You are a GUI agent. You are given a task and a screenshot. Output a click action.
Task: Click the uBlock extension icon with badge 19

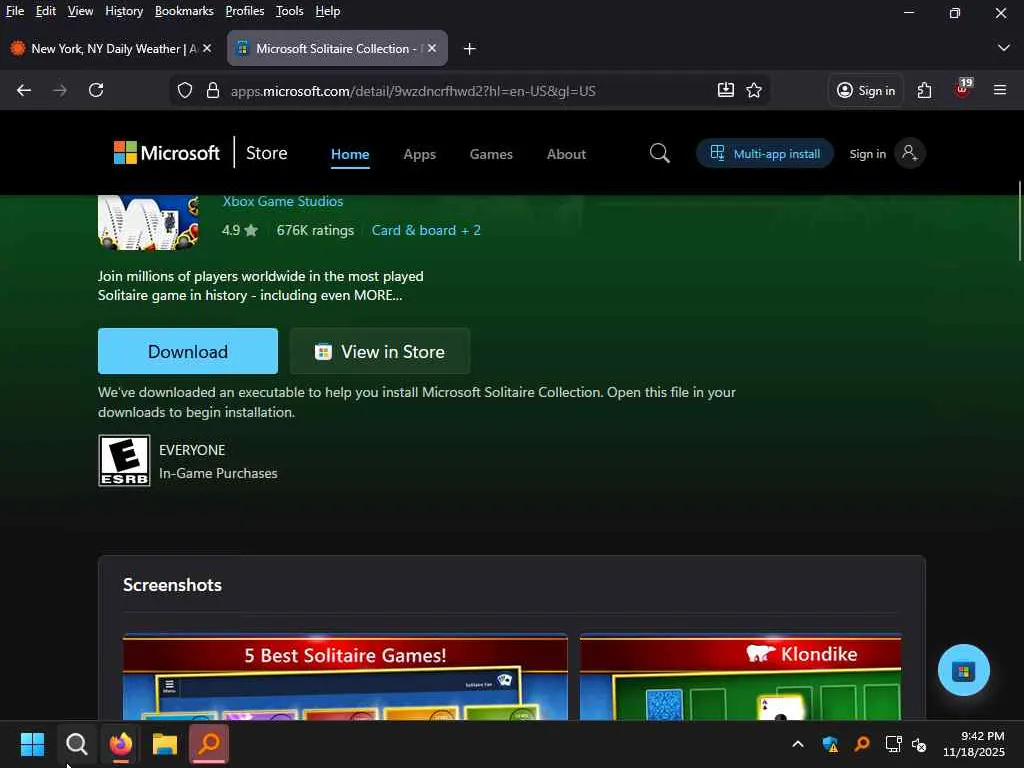[963, 89]
